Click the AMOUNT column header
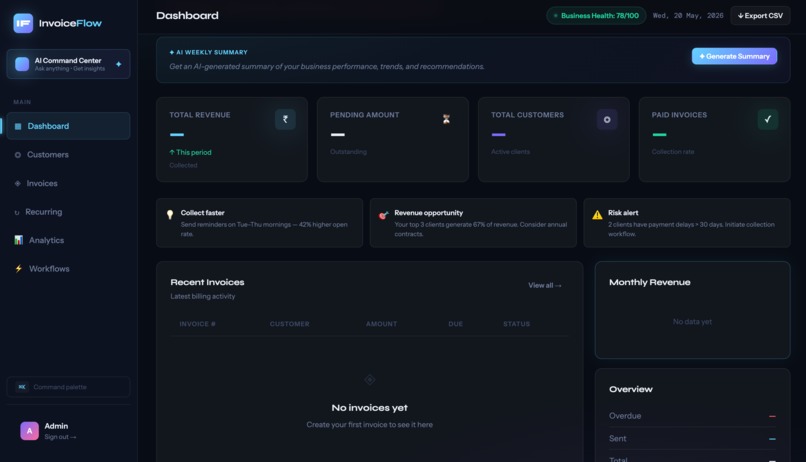 381,324
